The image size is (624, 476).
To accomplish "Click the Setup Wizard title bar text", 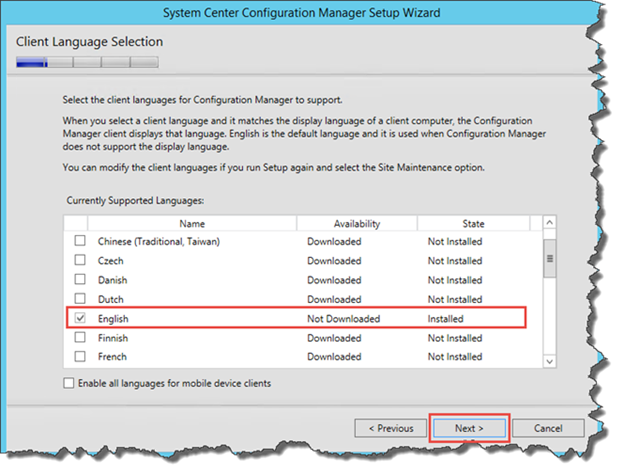I will coord(301,12).
